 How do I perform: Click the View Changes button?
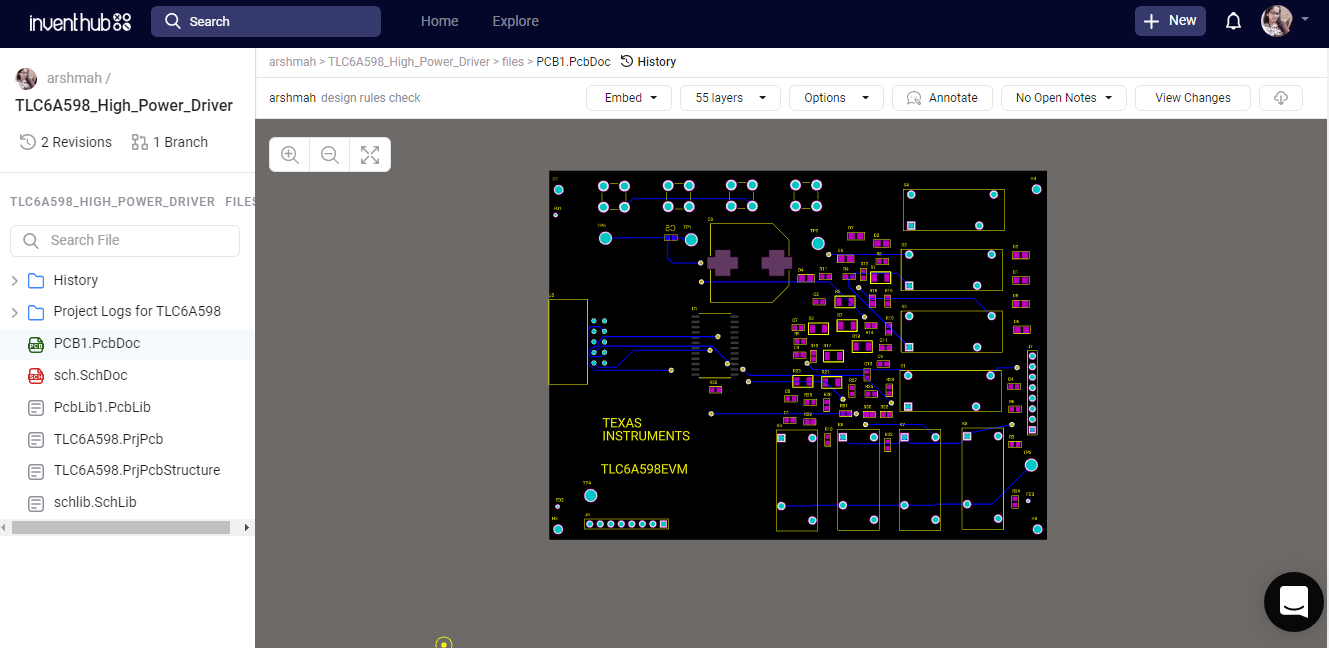tap(1193, 98)
